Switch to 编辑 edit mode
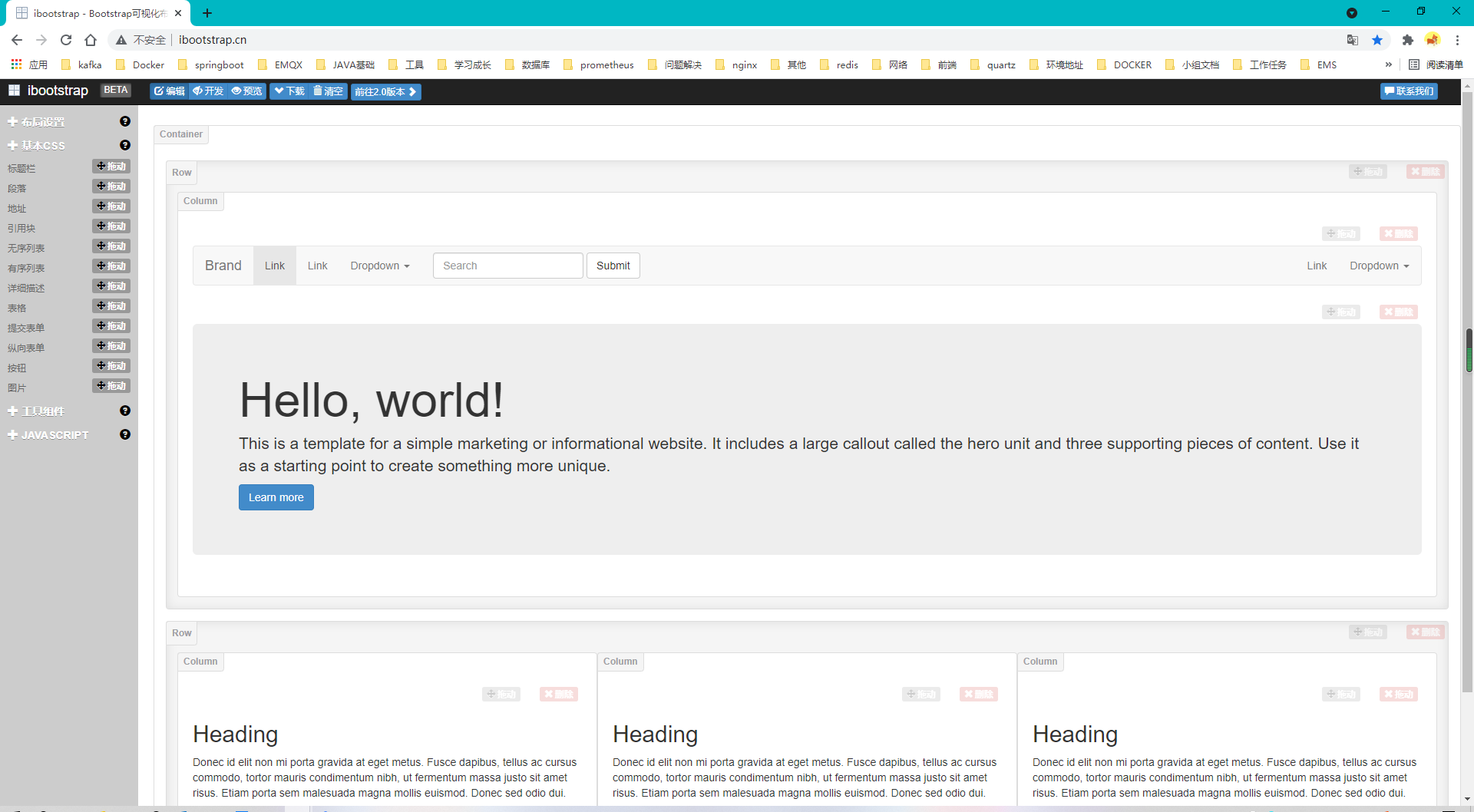This screenshot has width=1474, height=812. pos(169,91)
